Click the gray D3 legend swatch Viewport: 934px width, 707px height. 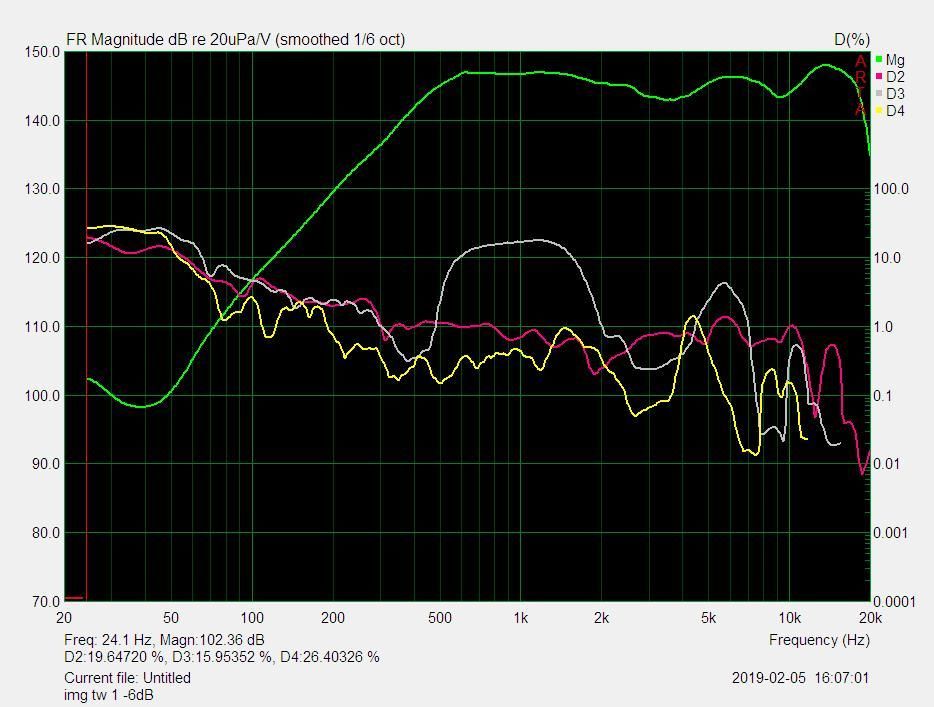coord(879,93)
